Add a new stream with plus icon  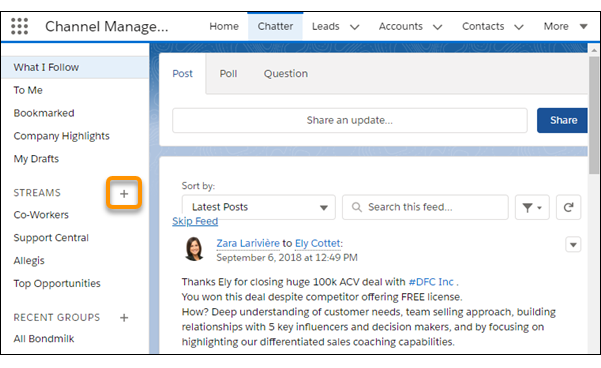[x=124, y=194]
